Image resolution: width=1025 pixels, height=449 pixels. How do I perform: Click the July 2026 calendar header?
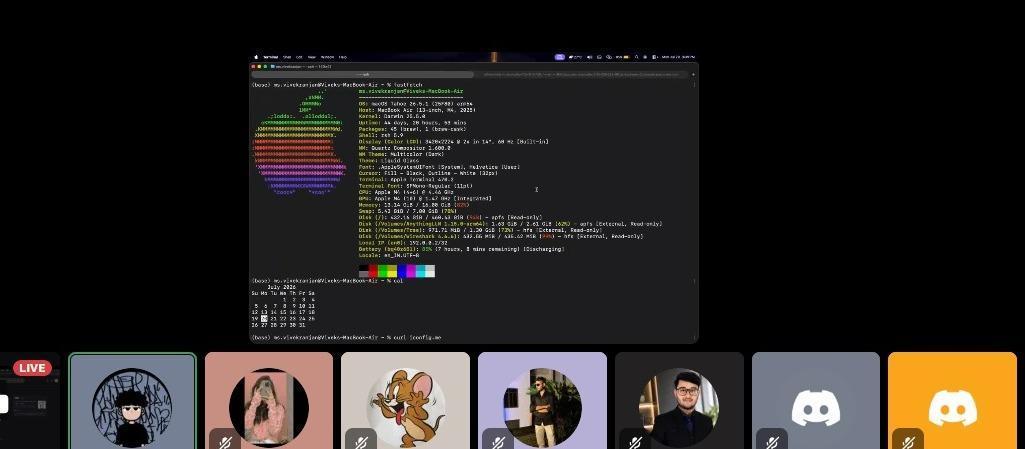tap(281, 287)
